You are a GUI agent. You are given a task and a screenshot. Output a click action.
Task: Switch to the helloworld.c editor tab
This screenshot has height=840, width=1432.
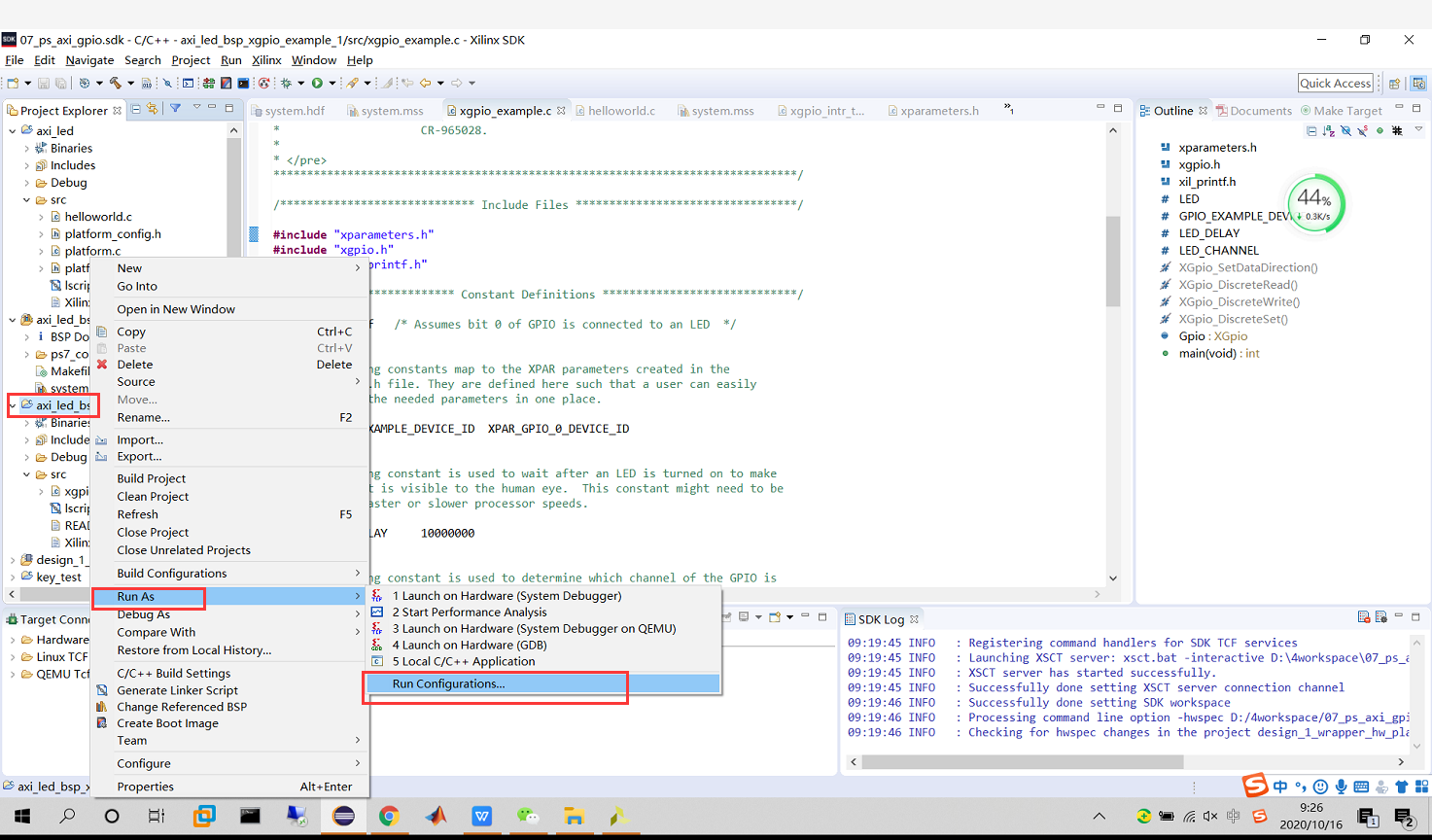click(x=613, y=111)
